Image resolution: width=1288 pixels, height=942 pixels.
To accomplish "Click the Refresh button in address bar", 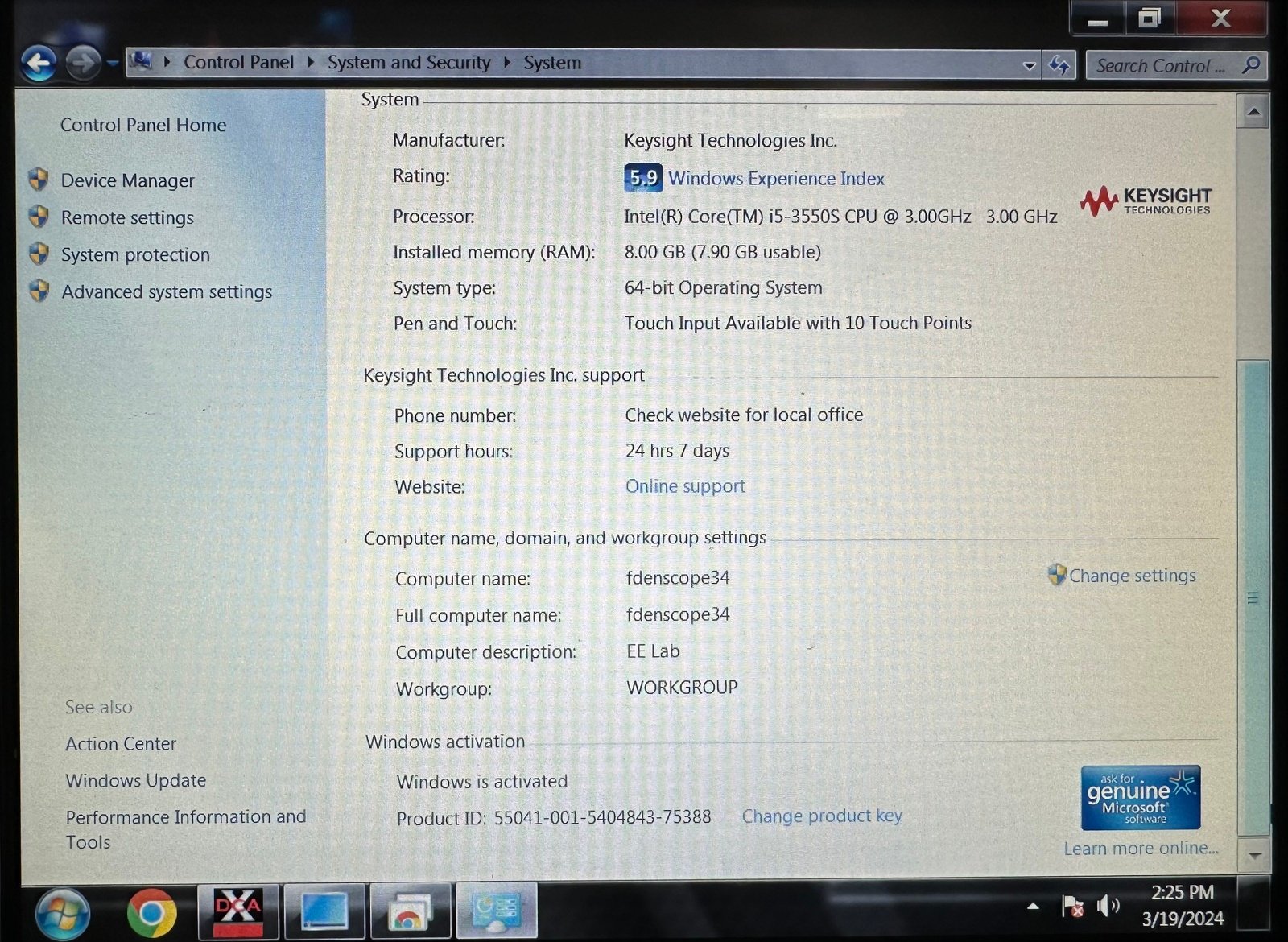I will coord(1059,65).
